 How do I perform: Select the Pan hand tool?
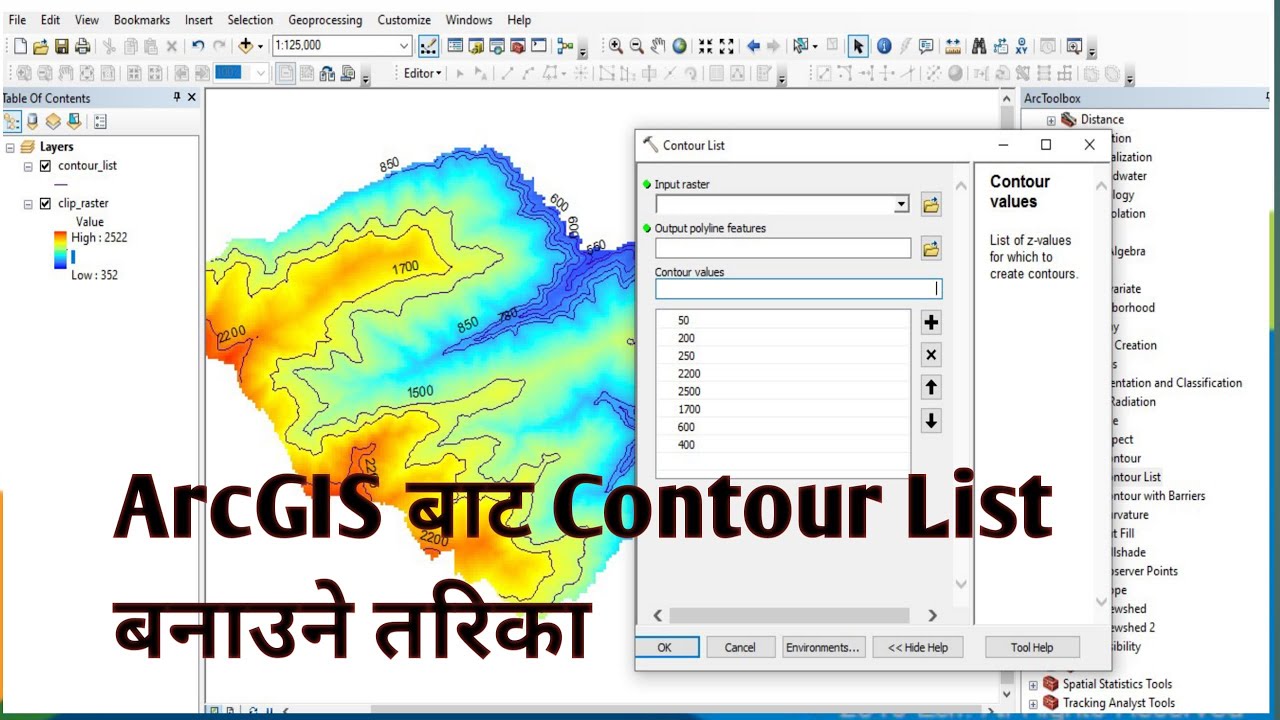pos(658,46)
